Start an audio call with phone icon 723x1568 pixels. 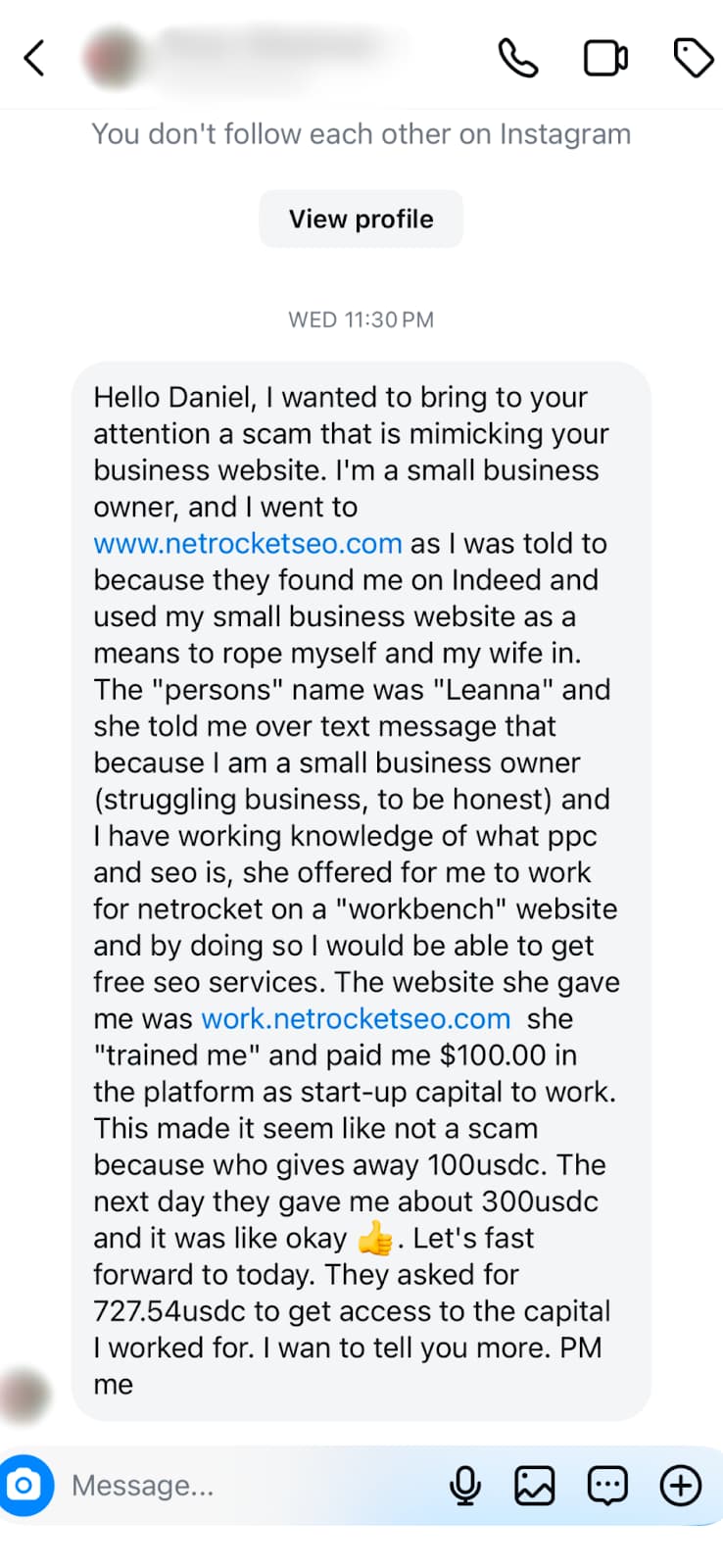tap(517, 58)
